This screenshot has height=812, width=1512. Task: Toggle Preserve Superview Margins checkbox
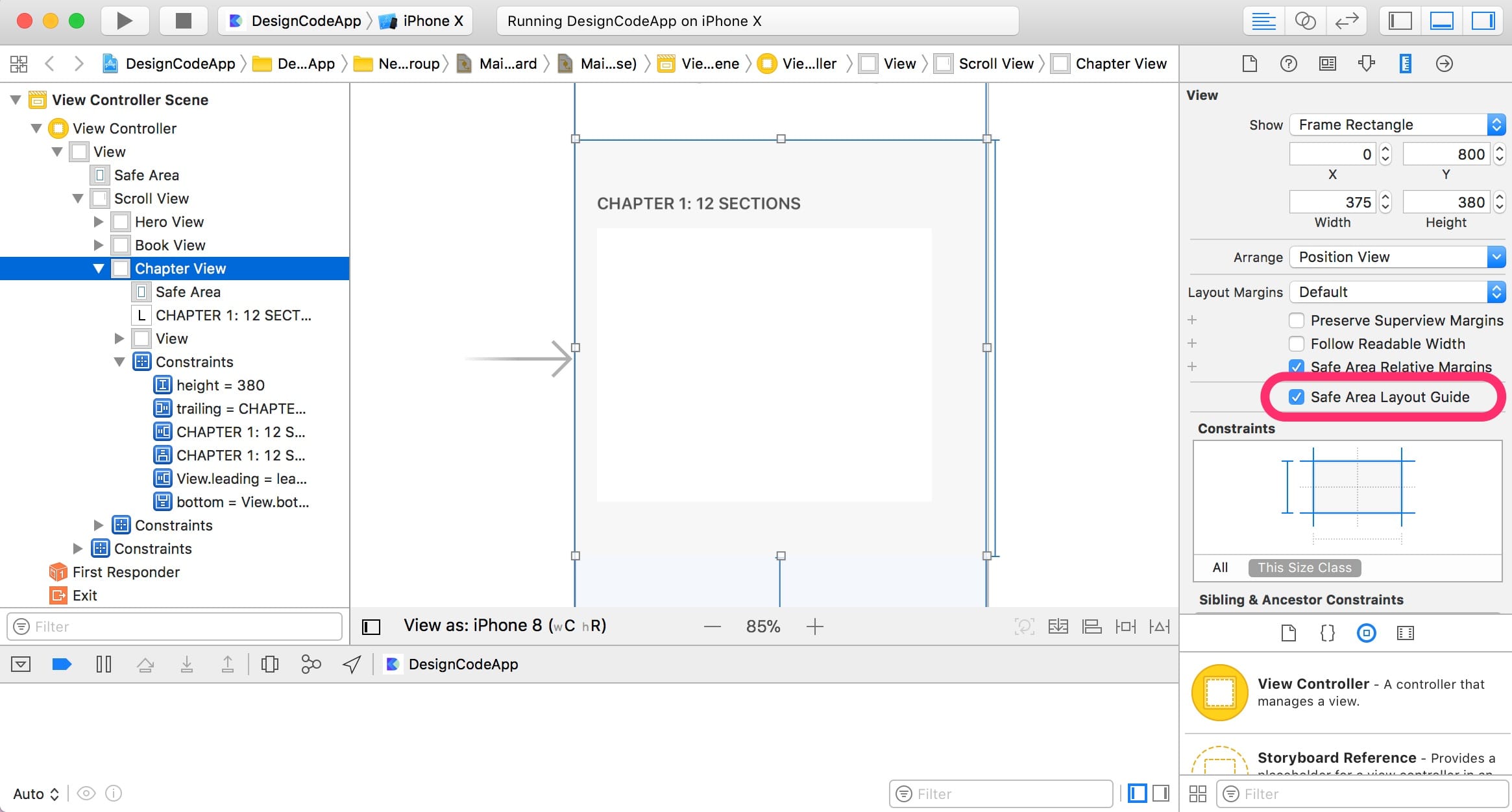tap(1297, 320)
